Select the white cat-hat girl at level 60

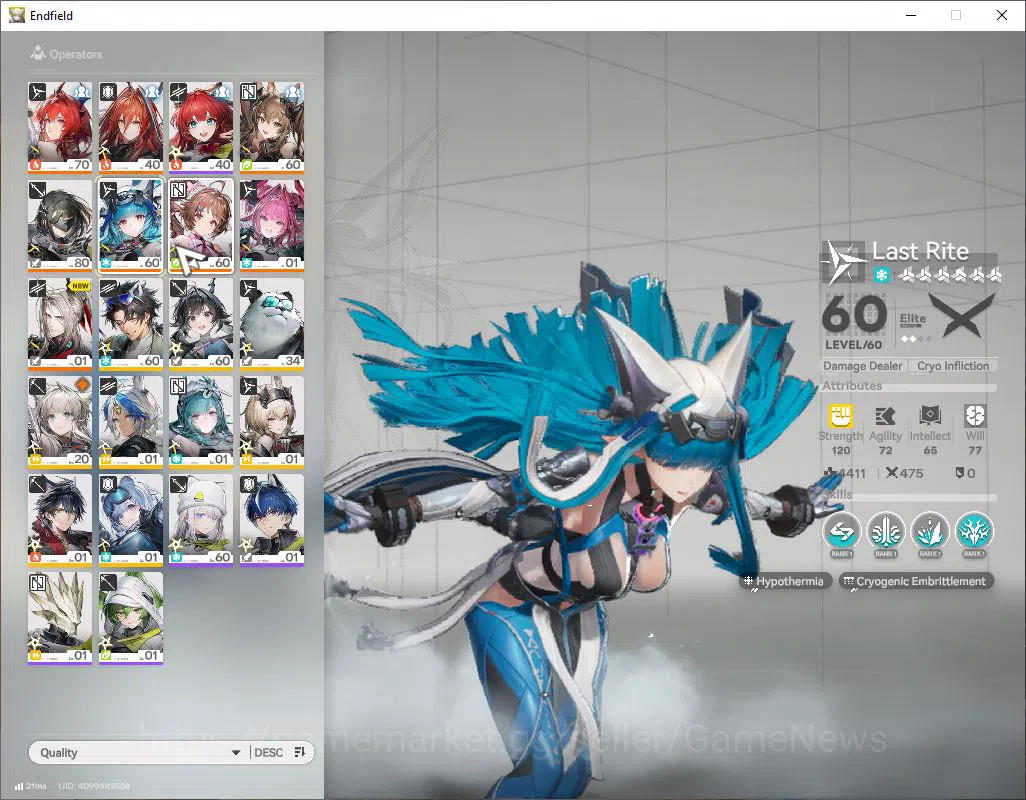coord(201,520)
